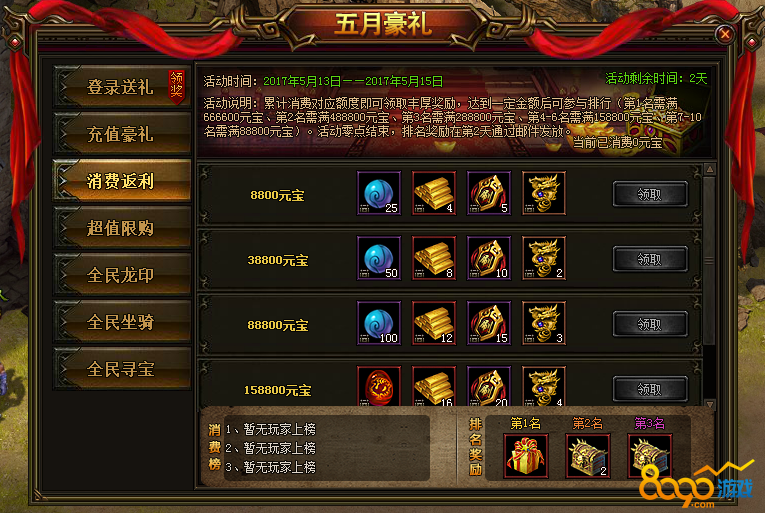Click the gold bars icon in 38800元宝 row
This screenshot has width=765, height=513.
coord(434,258)
